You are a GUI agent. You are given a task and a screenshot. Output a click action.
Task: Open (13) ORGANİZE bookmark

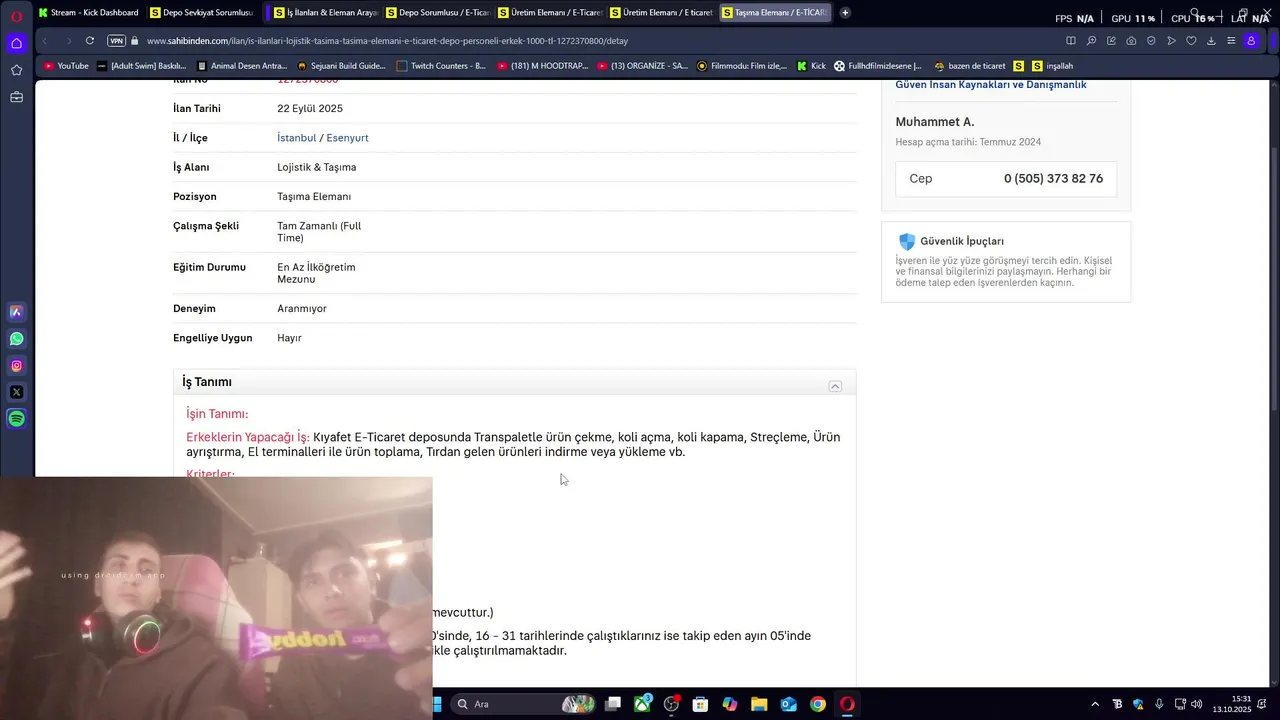[641, 66]
